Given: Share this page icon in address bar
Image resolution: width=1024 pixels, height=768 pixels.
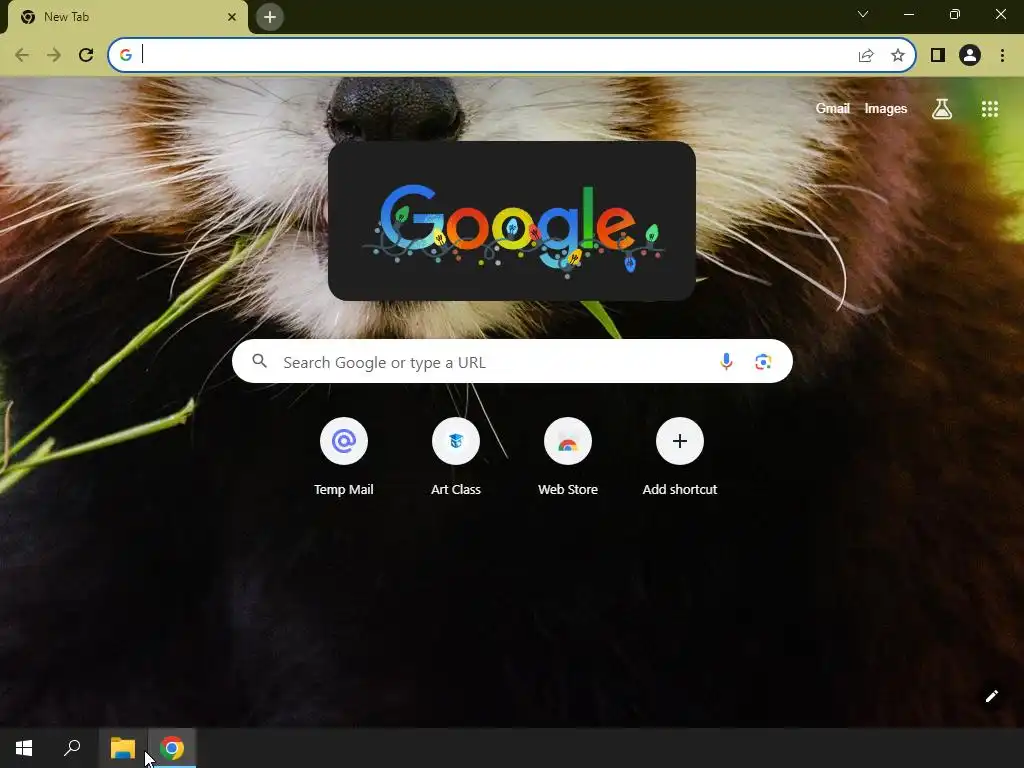Looking at the screenshot, I should click(866, 55).
